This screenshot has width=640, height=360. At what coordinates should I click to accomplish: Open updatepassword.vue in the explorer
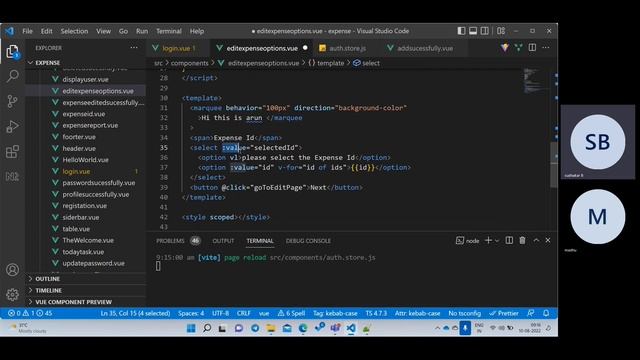(93, 263)
